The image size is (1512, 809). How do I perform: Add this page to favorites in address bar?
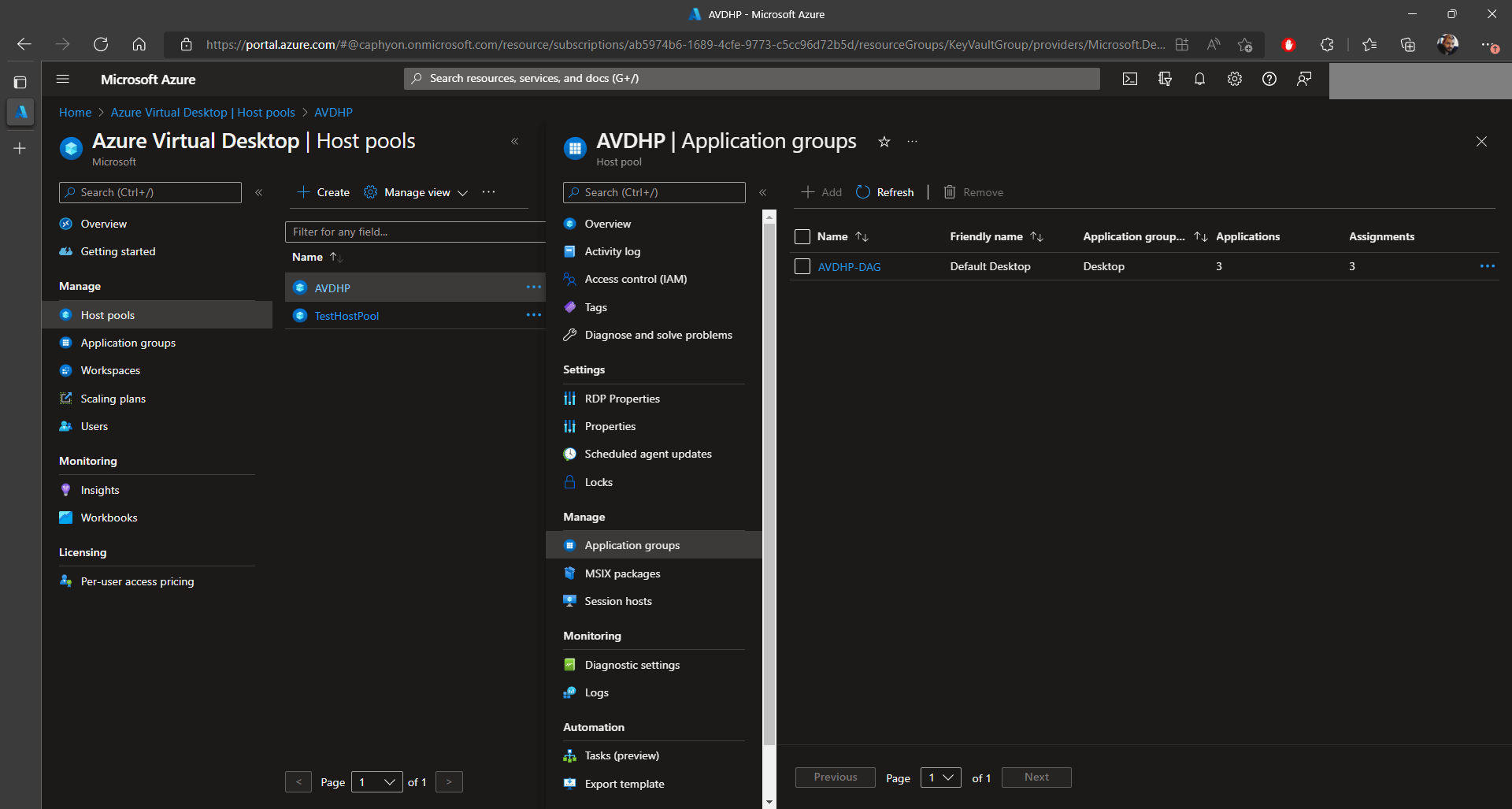pyautogui.click(x=1245, y=45)
